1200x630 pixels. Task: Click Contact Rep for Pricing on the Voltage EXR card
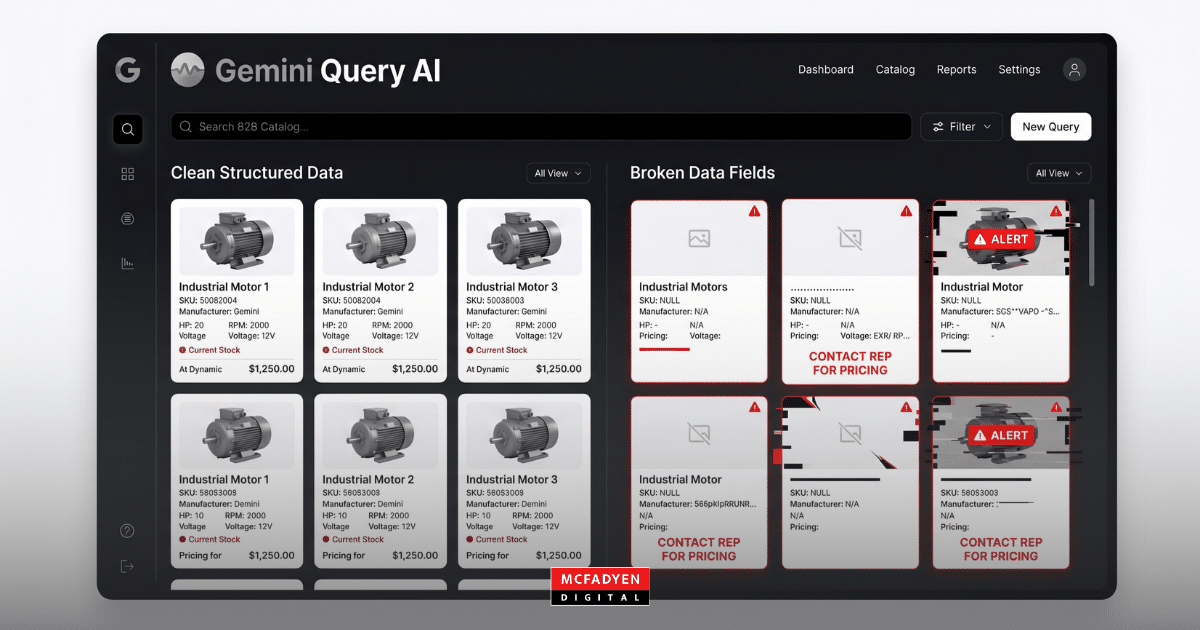(850, 363)
